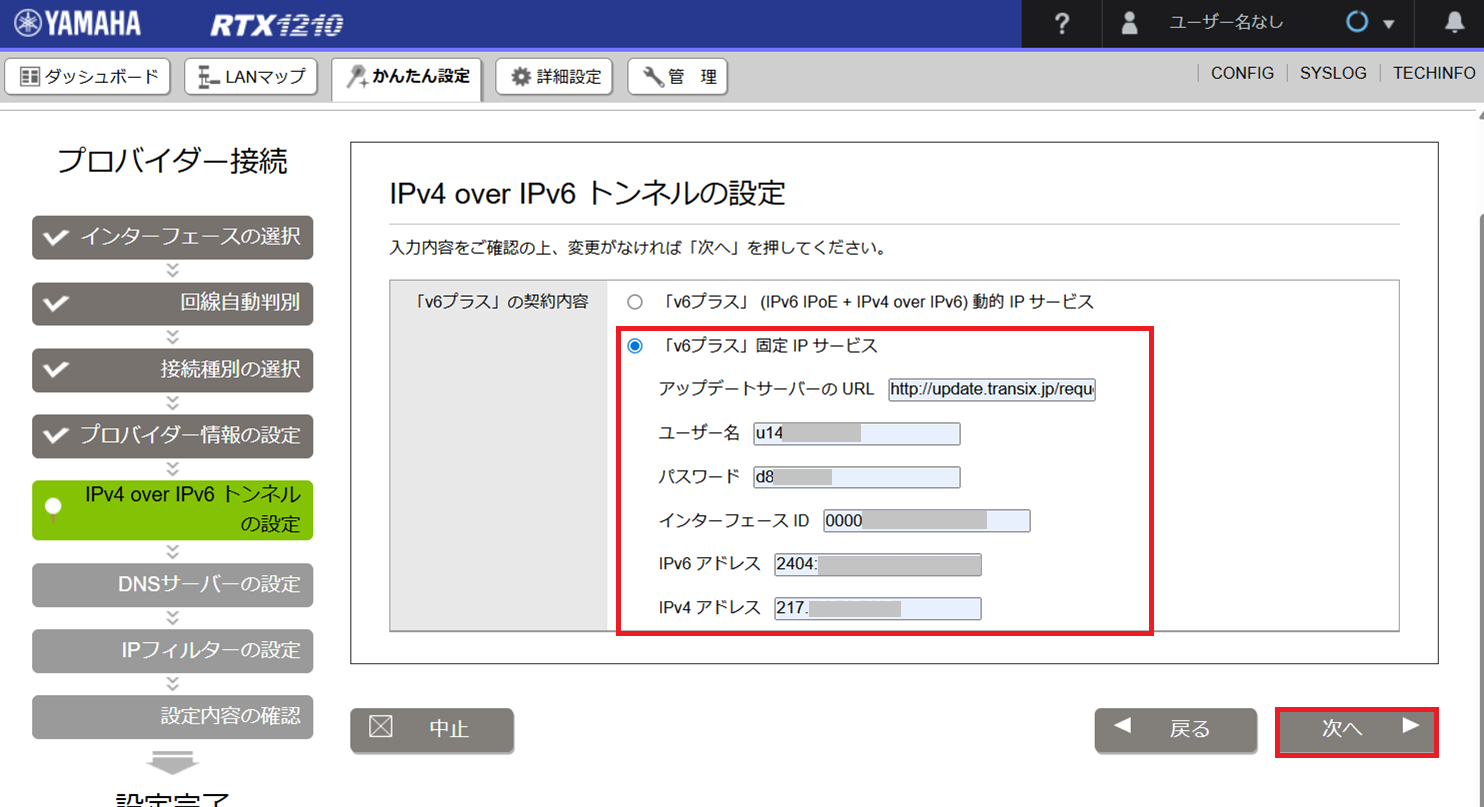Select the v6プラス 固定IPサービス option
Viewport: 1484px width, 807px height.
pyautogui.click(x=633, y=346)
